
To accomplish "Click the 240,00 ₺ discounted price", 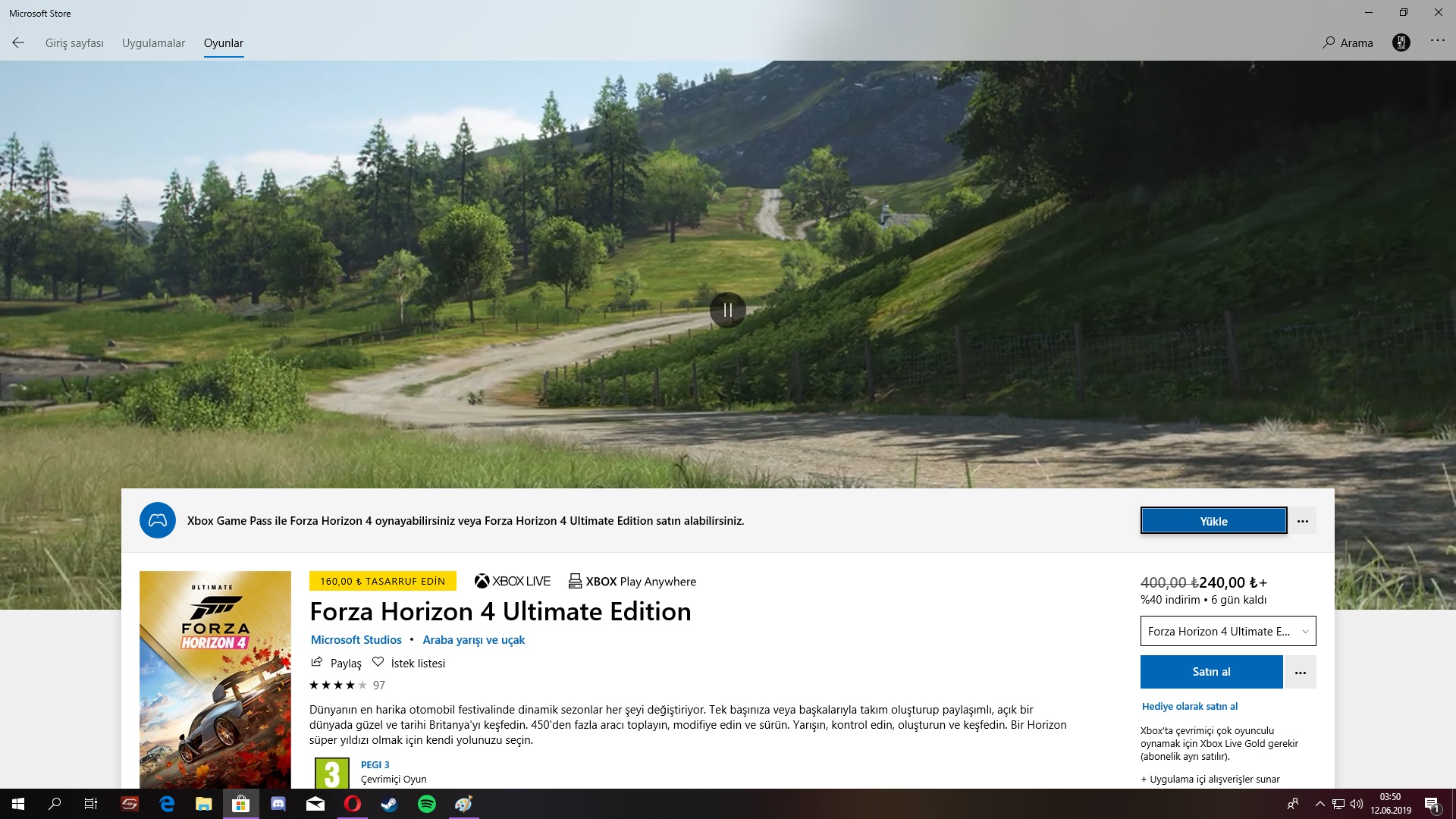I will click(x=1233, y=582).
